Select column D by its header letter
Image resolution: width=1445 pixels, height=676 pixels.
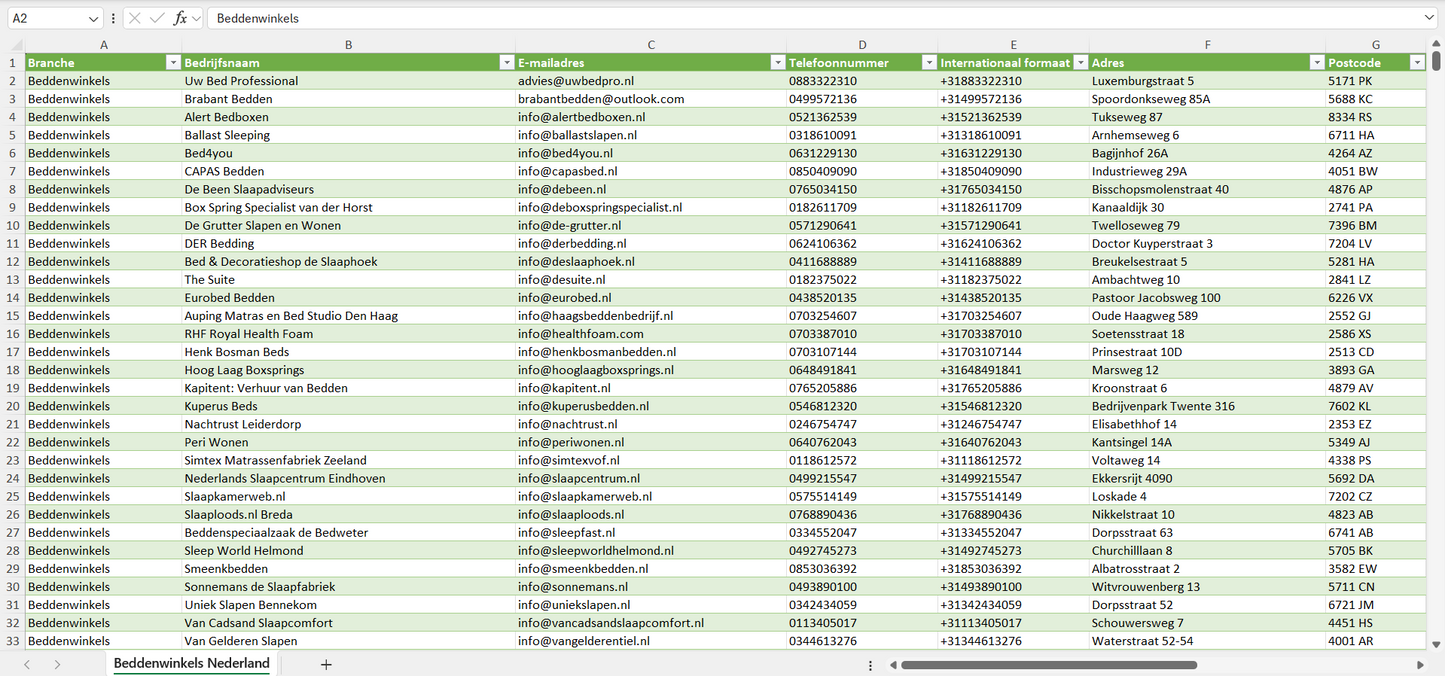tap(862, 45)
